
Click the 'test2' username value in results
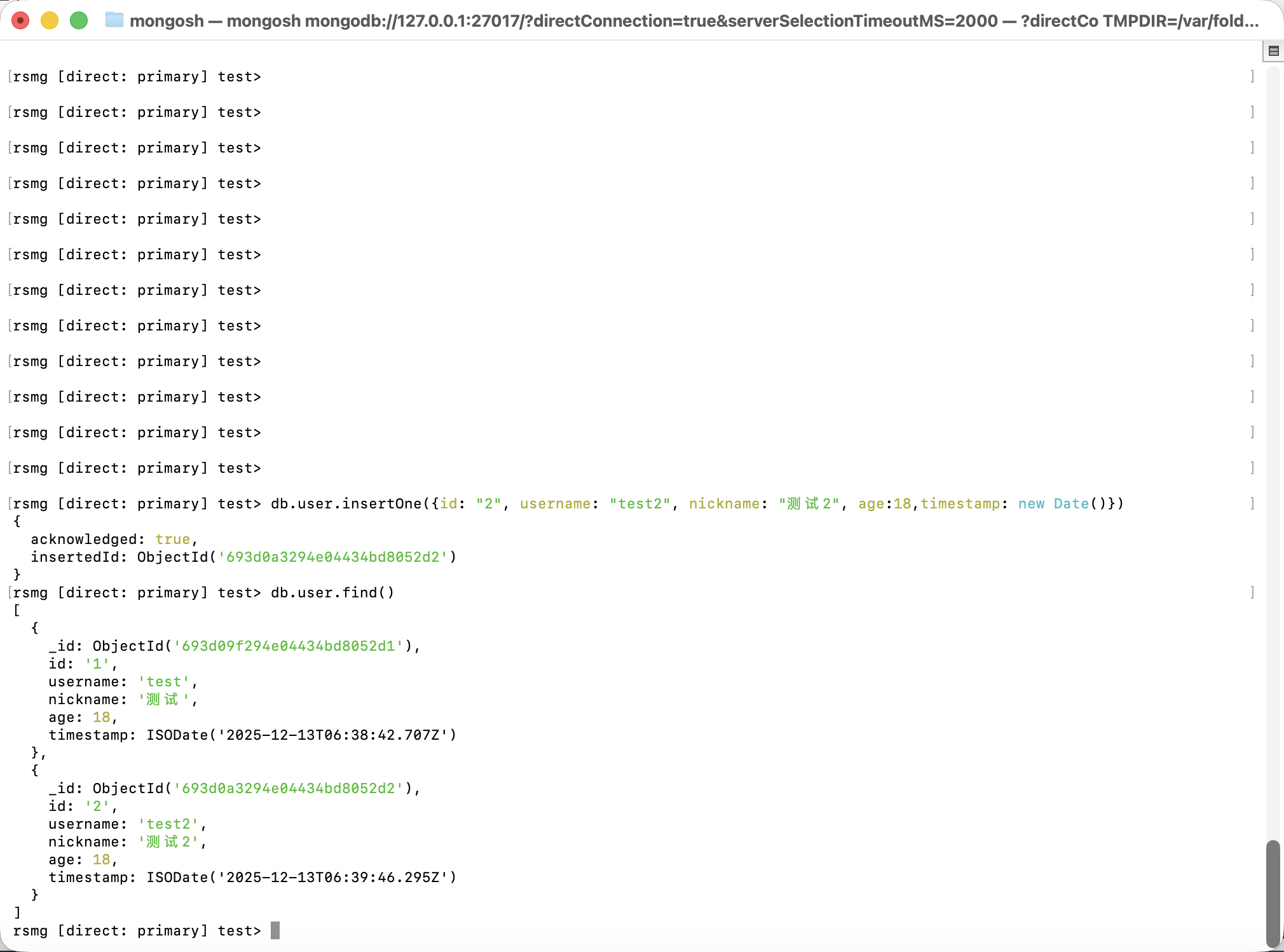(168, 824)
